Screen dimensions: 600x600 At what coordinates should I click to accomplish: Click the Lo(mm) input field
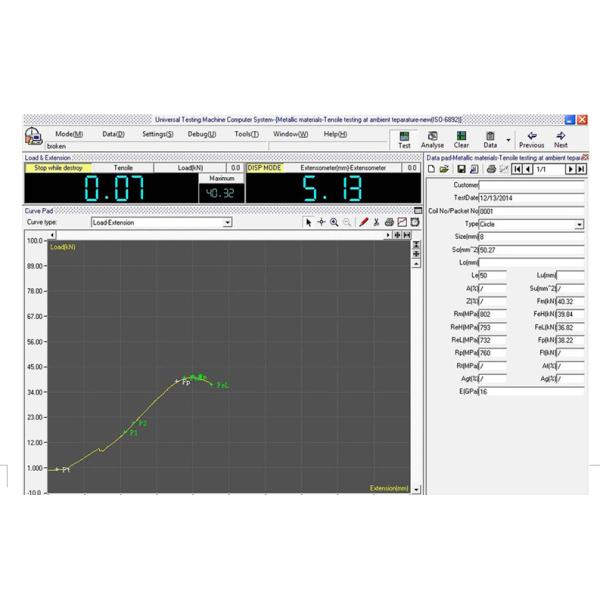(x=531, y=263)
